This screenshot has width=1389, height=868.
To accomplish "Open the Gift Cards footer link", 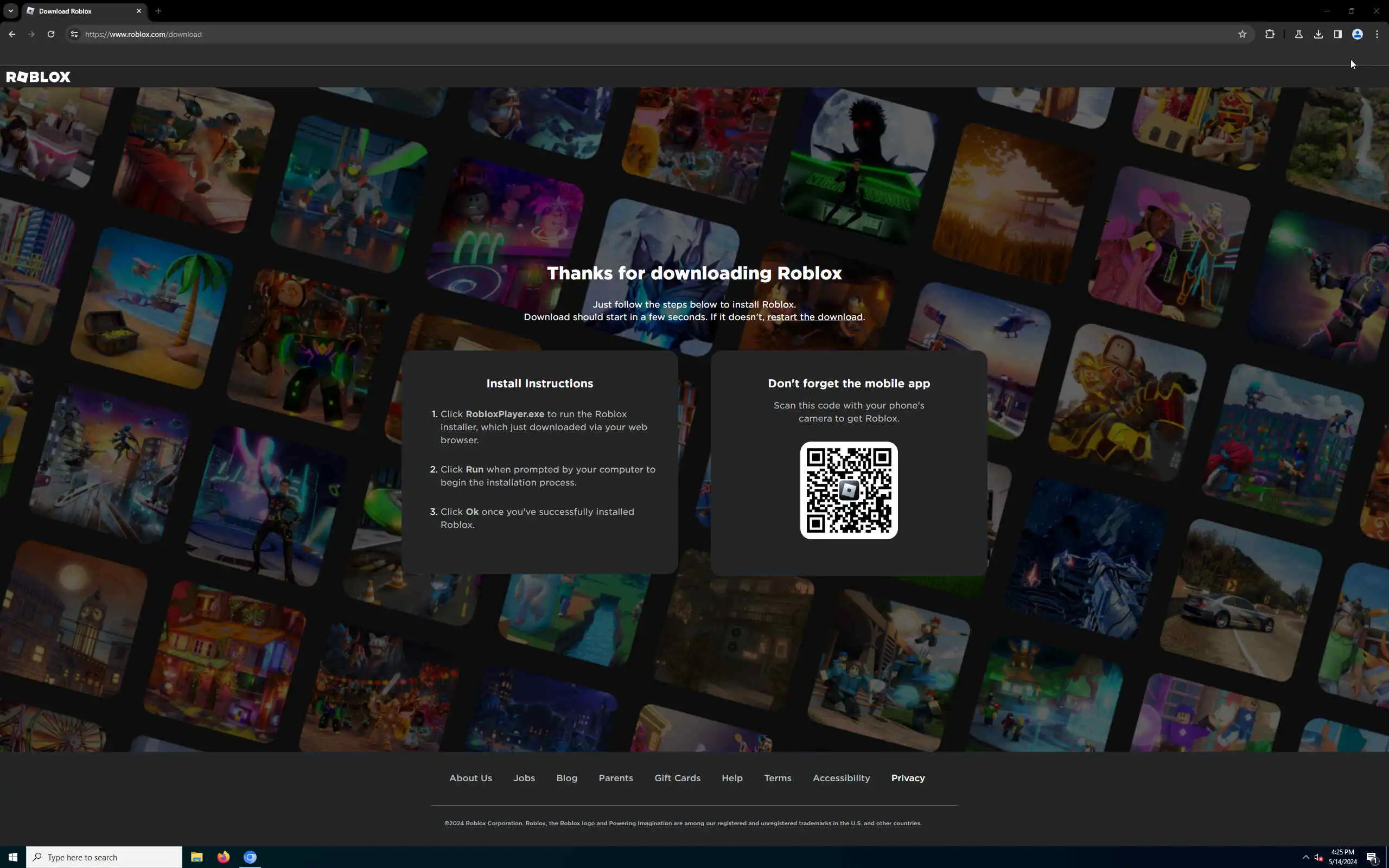I will (677, 778).
